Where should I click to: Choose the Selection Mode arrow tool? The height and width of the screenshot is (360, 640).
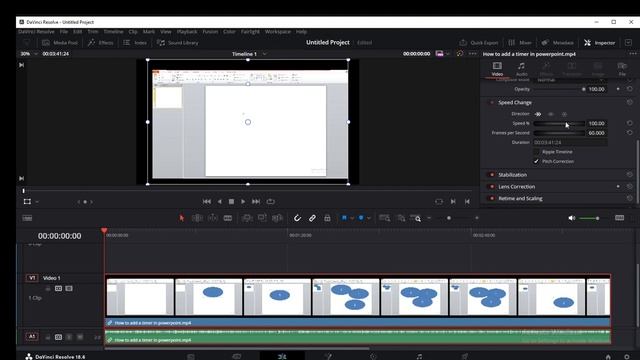[x=182, y=218]
